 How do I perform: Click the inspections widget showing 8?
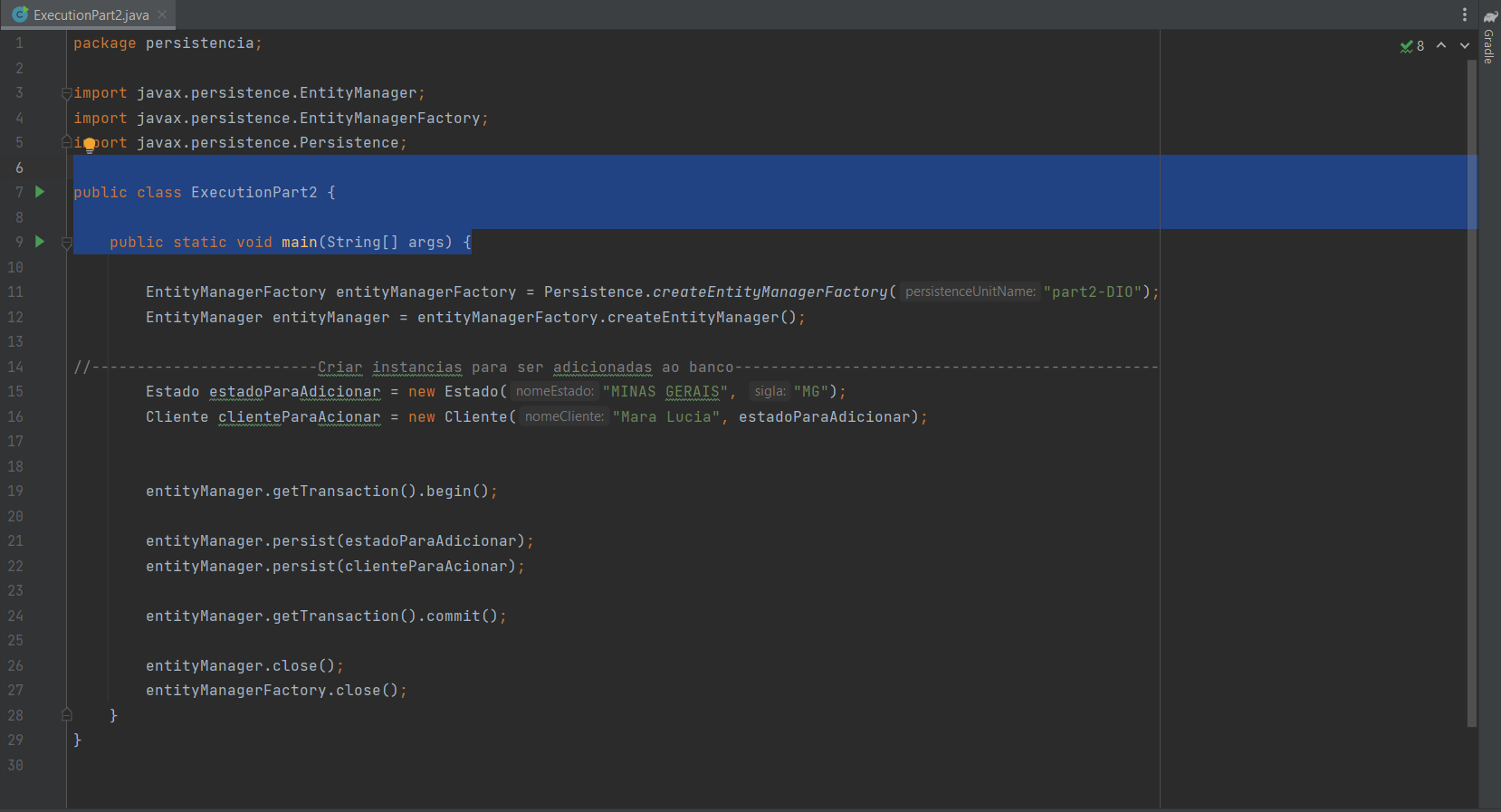[x=1412, y=46]
